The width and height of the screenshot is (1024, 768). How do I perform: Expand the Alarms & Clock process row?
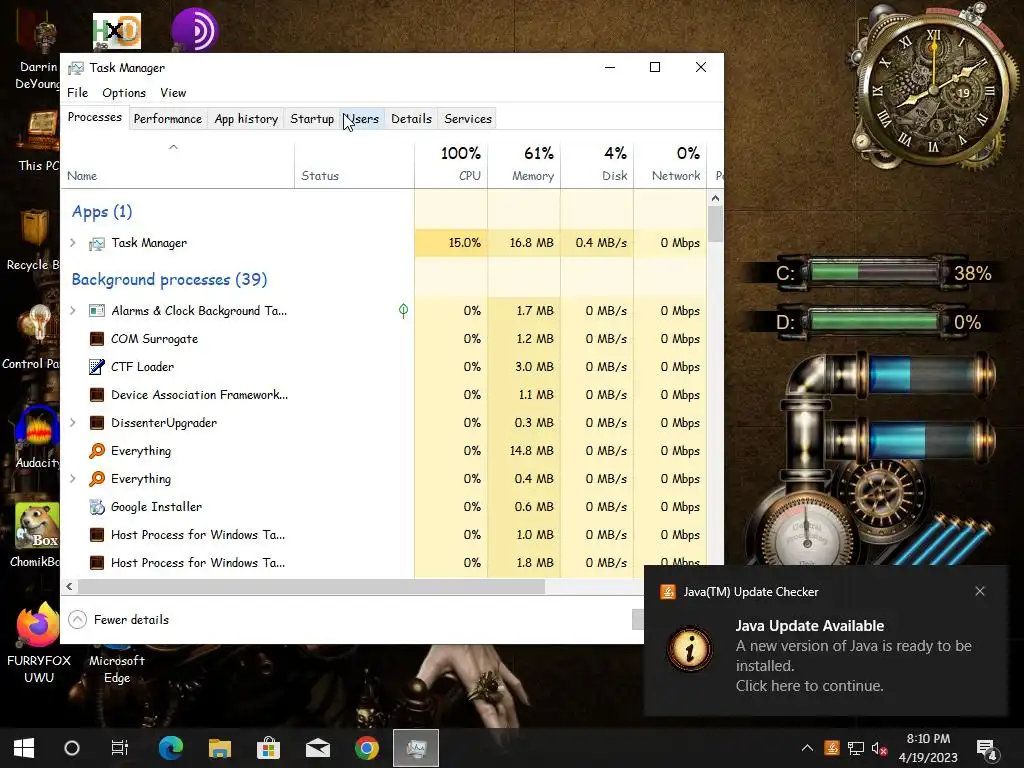(x=72, y=311)
